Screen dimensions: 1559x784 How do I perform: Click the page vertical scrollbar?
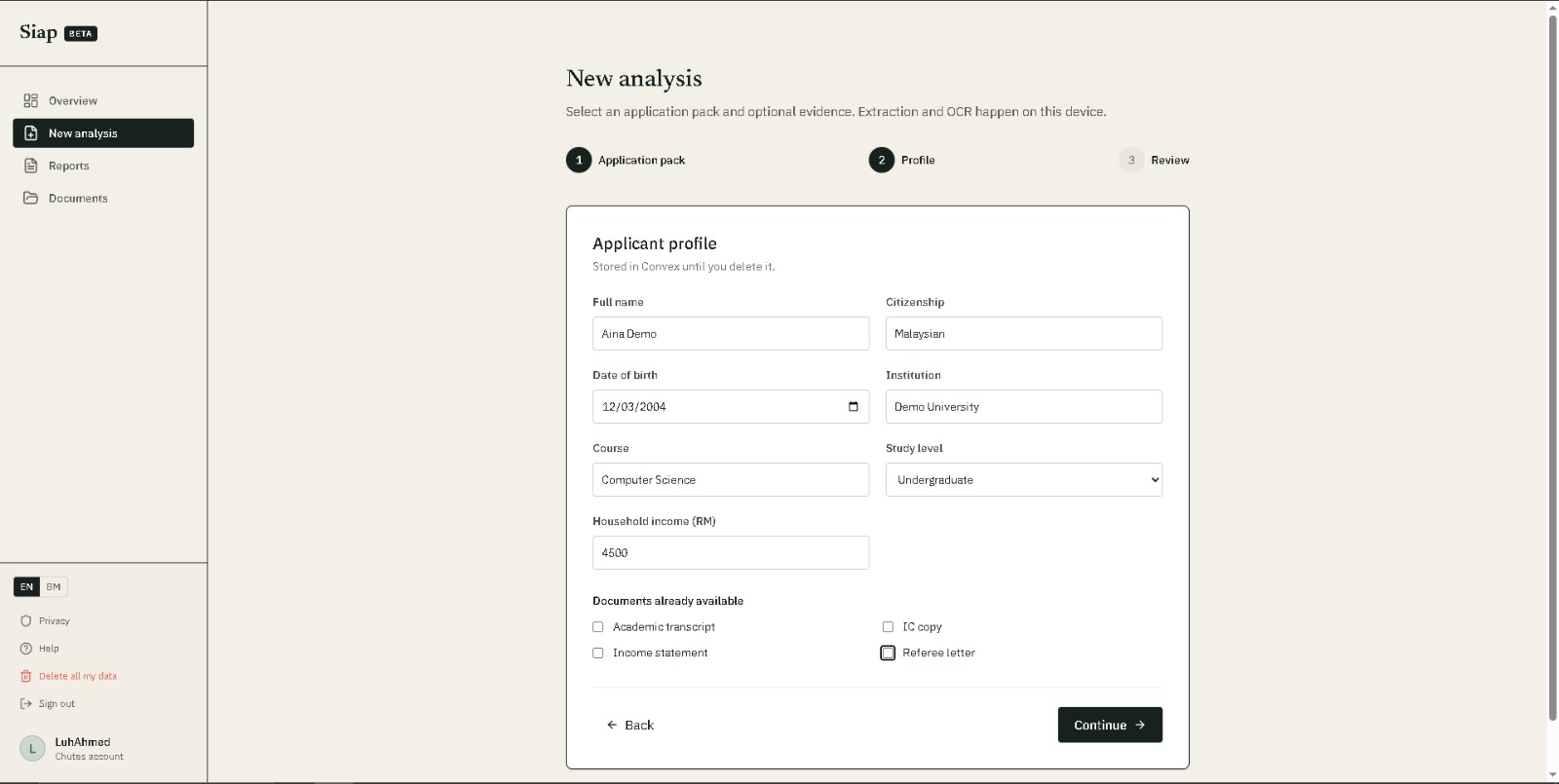(x=1552, y=370)
